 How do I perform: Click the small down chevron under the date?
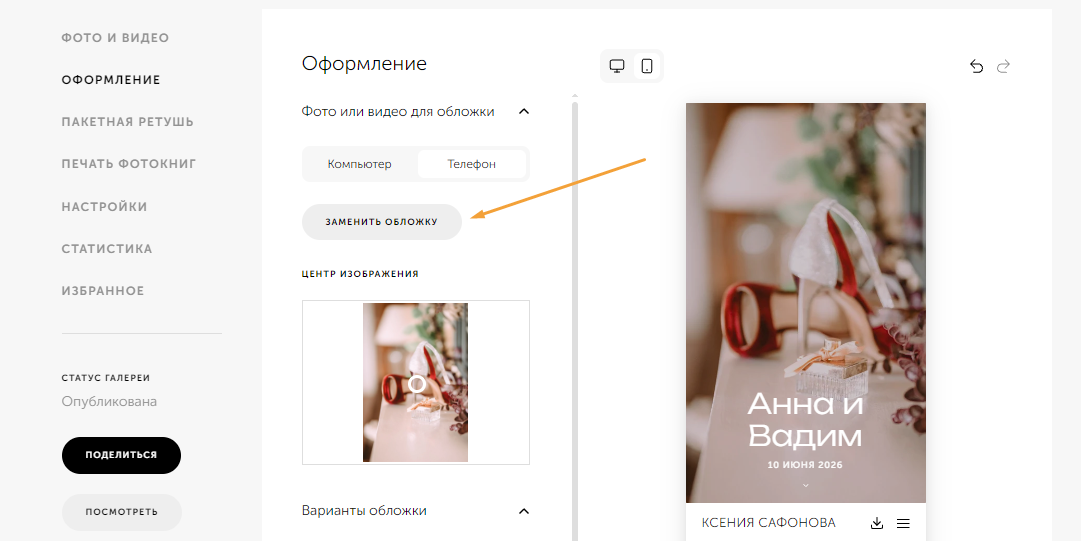[805, 485]
